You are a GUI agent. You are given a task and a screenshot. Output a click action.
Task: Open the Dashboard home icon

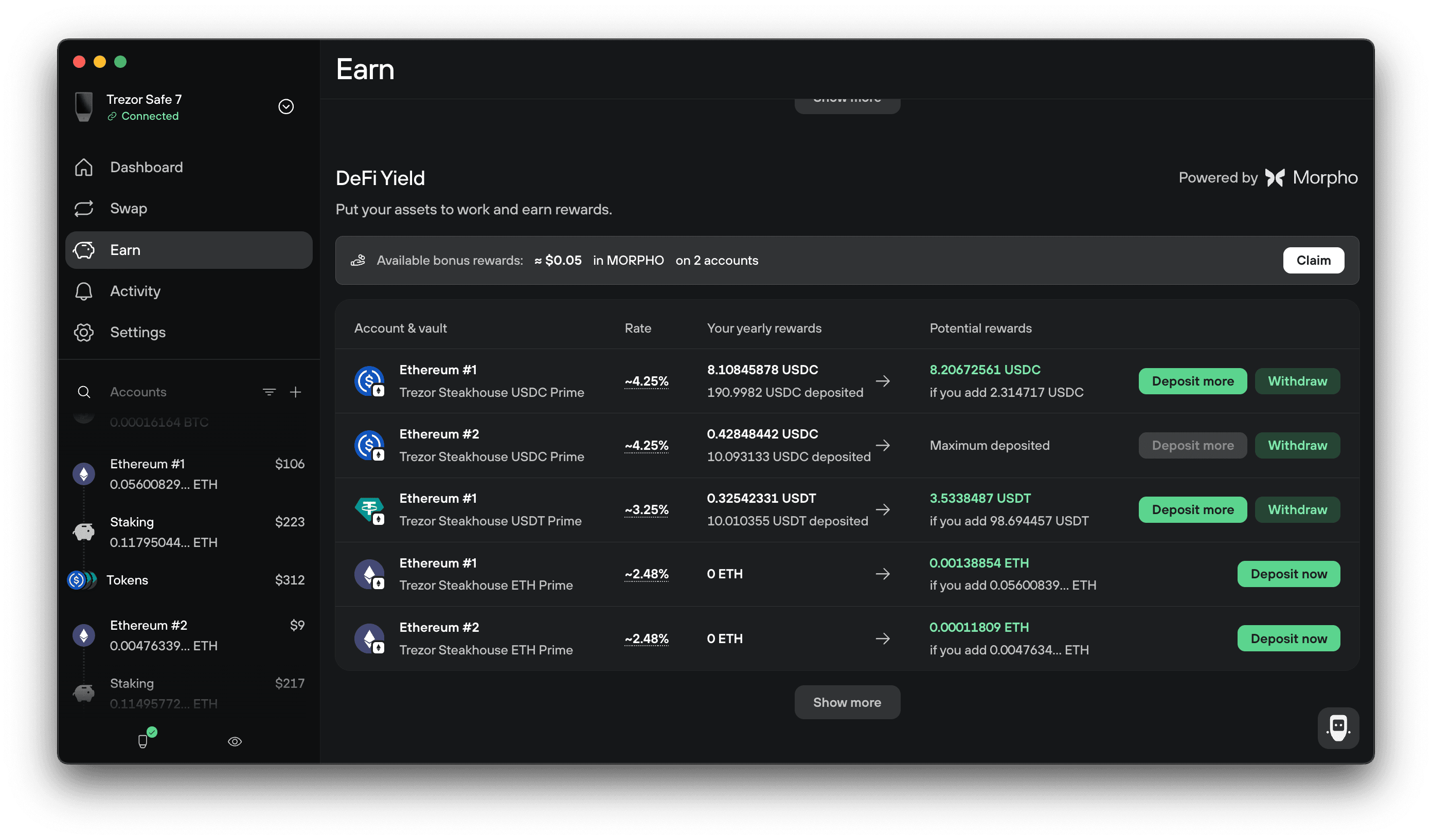pos(83,167)
